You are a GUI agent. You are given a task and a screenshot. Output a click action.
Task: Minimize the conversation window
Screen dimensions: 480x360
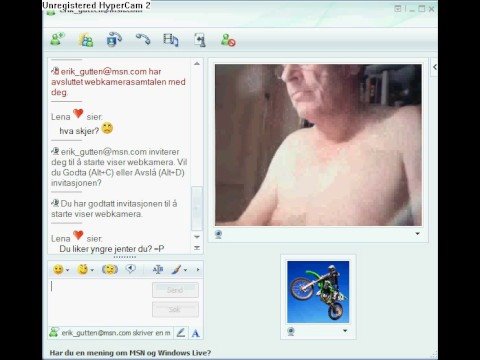click(x=412, y=9)
